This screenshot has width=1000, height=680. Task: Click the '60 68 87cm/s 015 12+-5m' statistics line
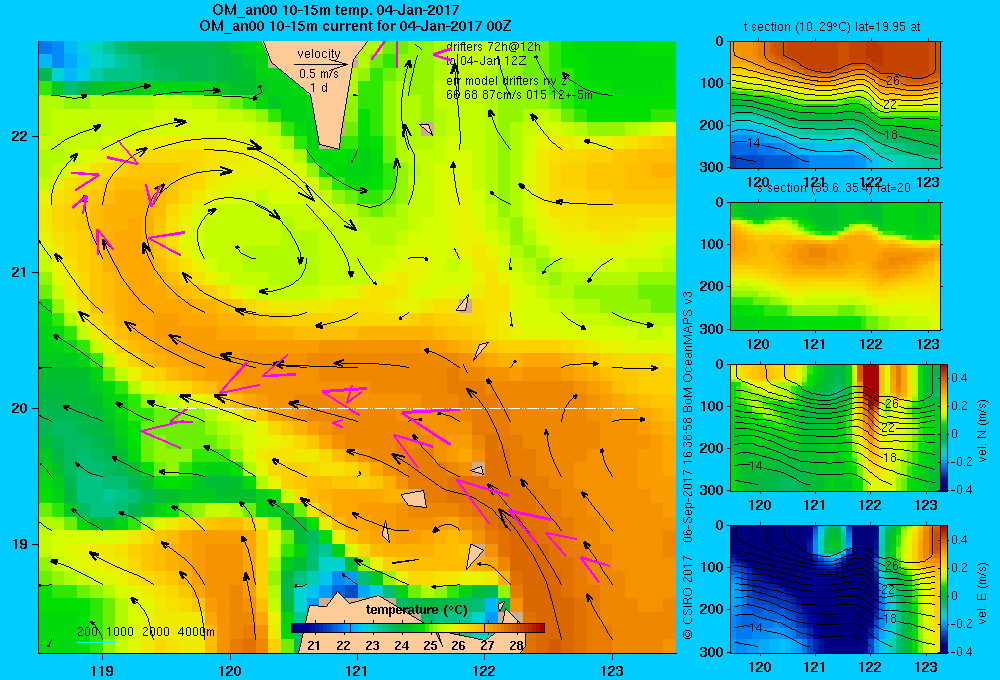coord(519,95)
